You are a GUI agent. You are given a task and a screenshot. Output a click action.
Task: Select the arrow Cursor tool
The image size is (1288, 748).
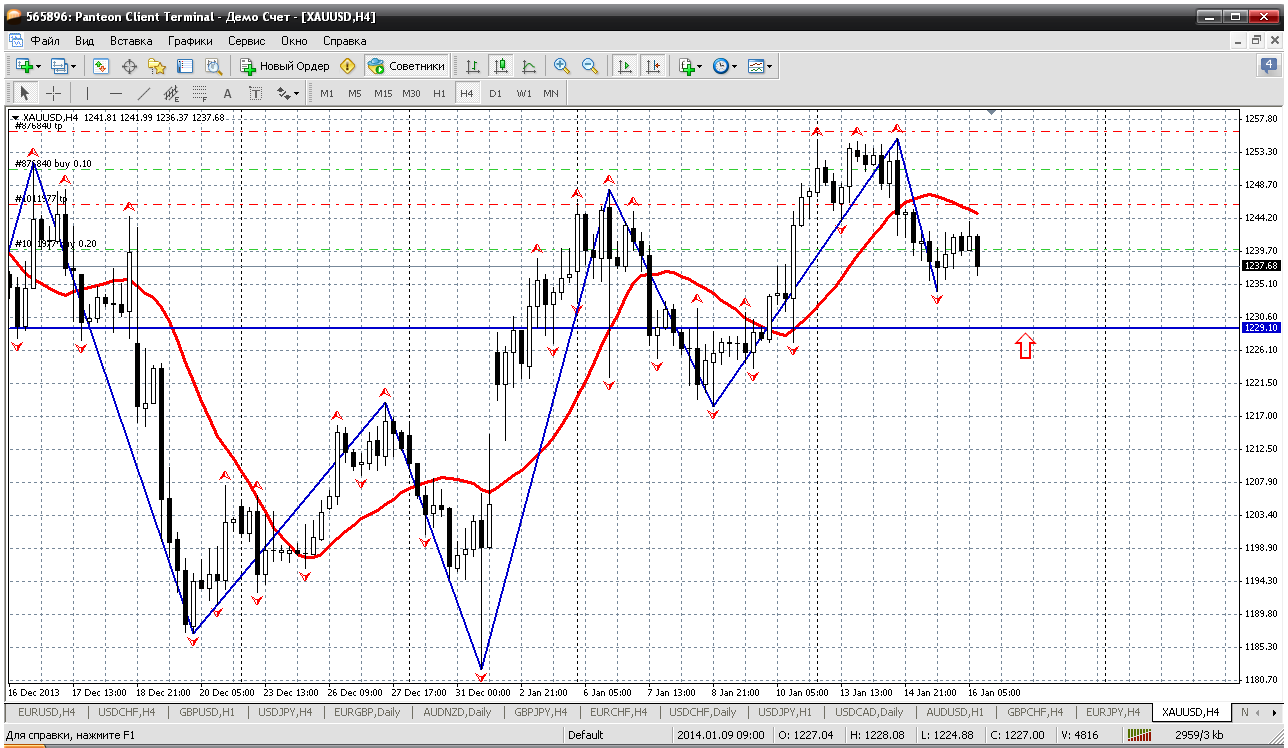click(25, 93)
